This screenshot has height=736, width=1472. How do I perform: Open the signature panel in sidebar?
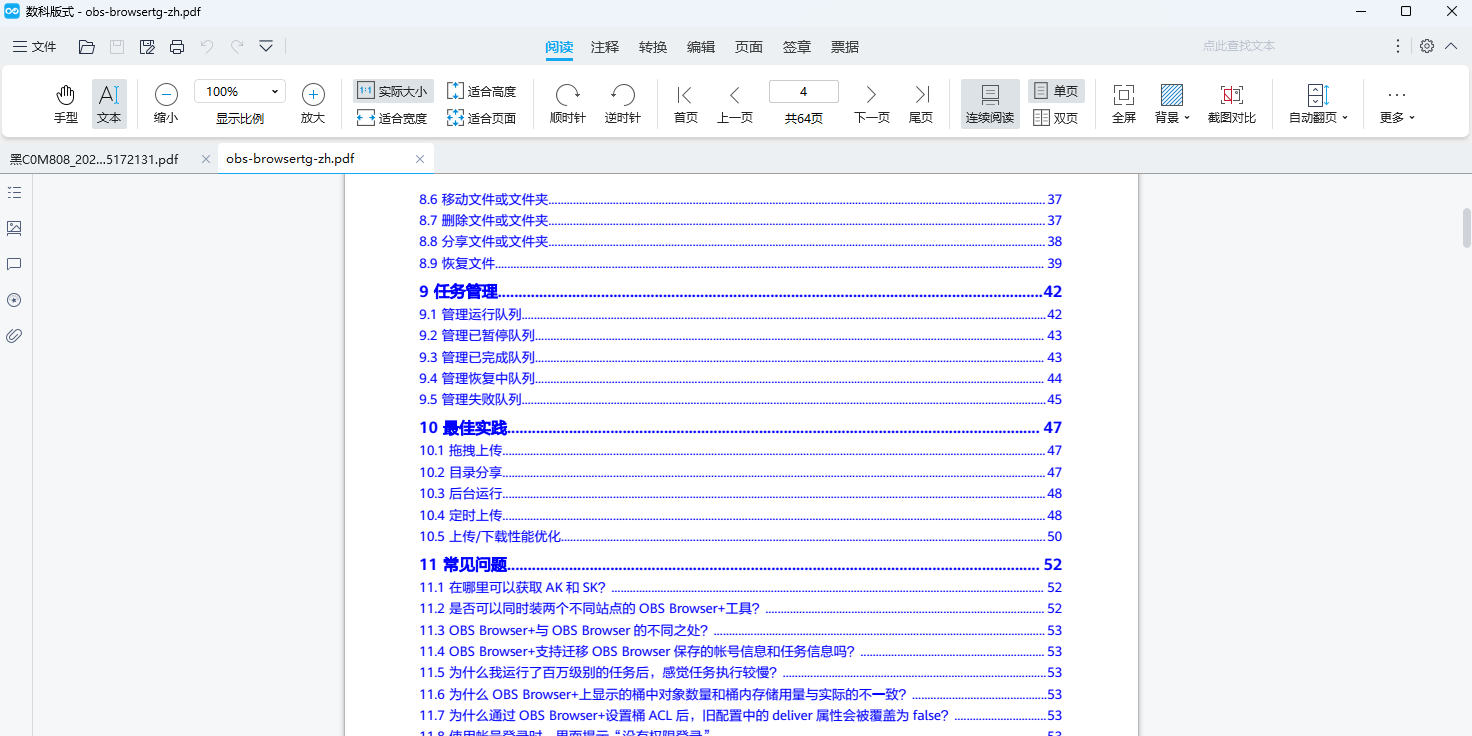pos(14,300)
